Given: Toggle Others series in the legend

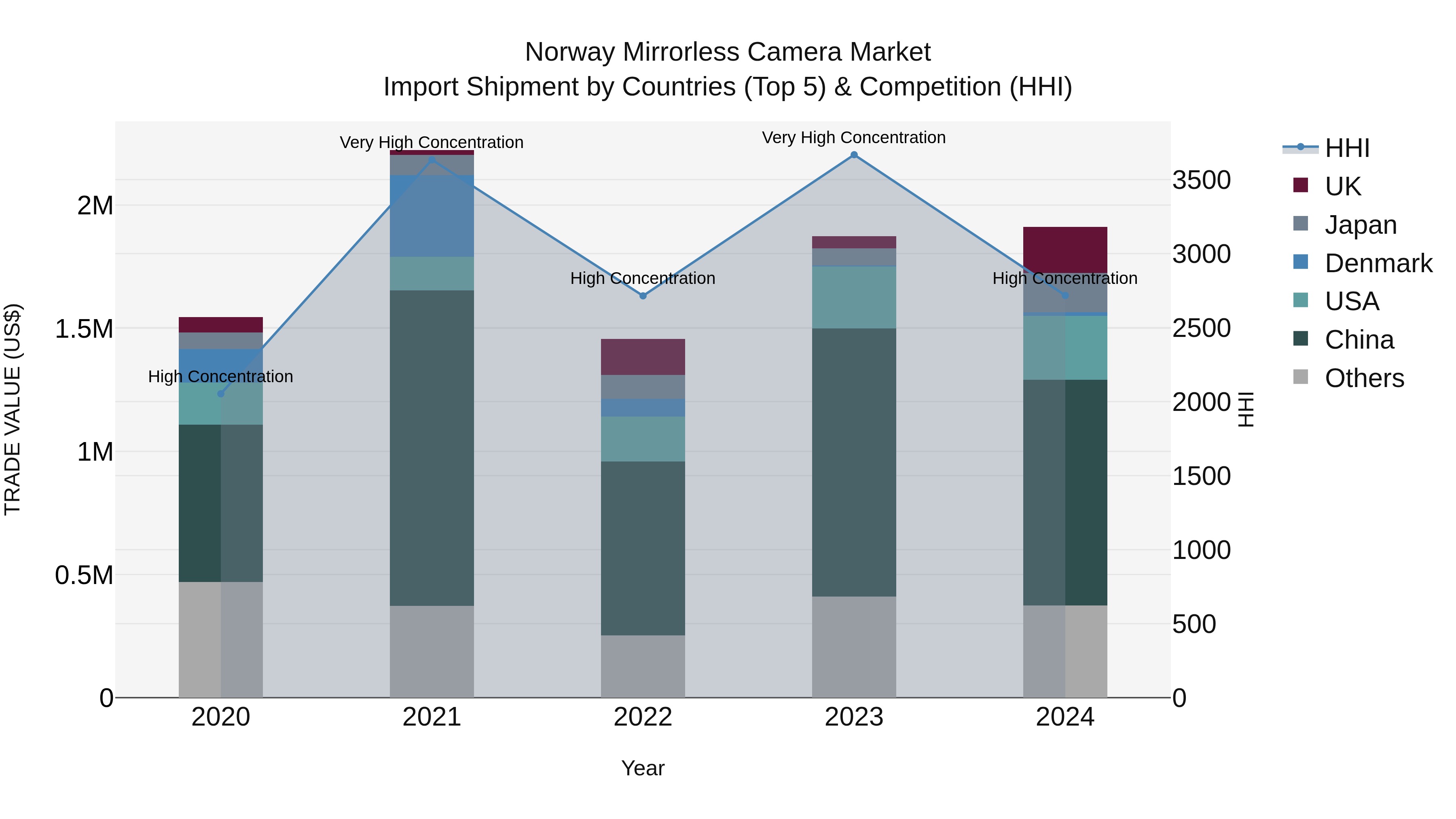Looking at the screenshot, I should point(1348,378).
